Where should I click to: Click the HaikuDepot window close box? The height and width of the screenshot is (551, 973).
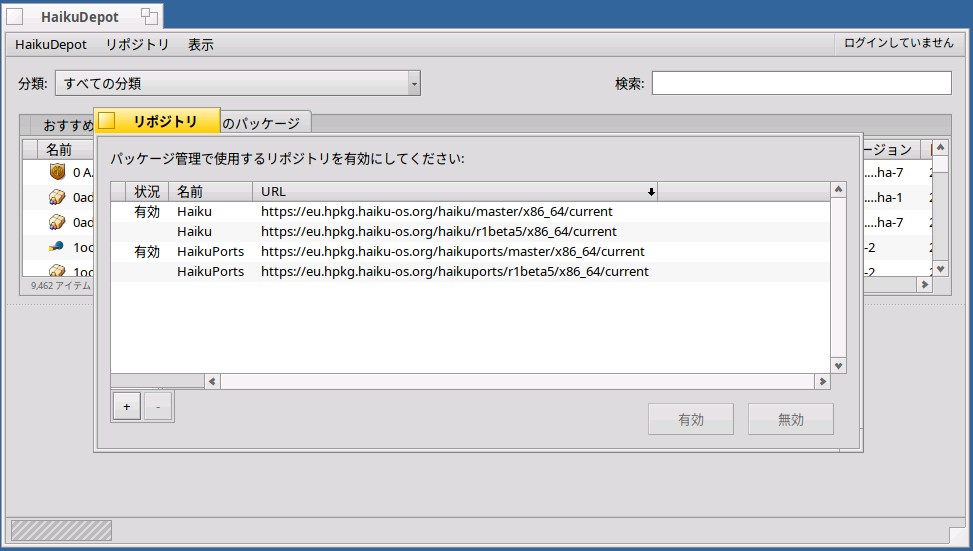tap(15, 17)
